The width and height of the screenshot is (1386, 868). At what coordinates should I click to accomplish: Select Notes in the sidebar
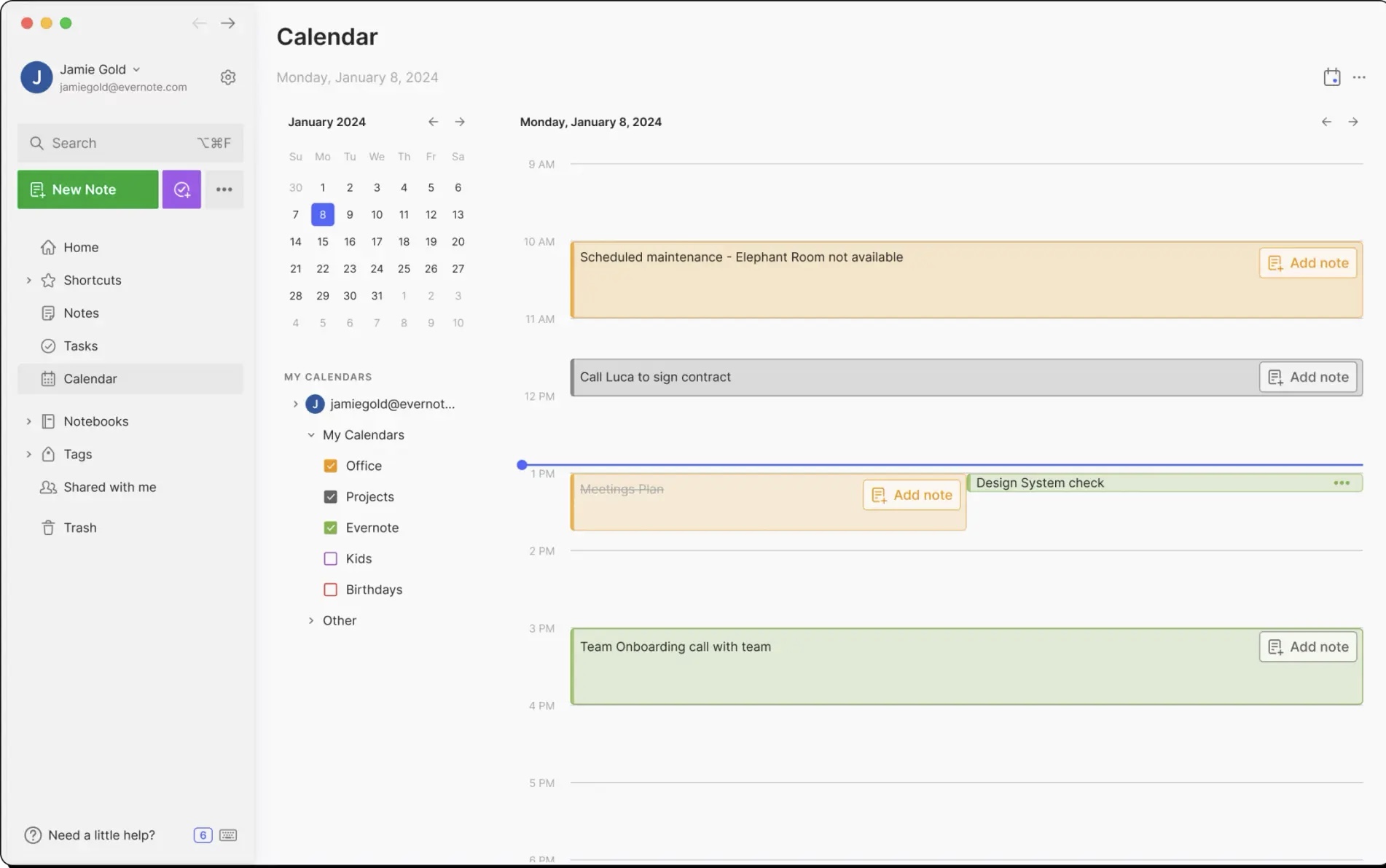81,313
